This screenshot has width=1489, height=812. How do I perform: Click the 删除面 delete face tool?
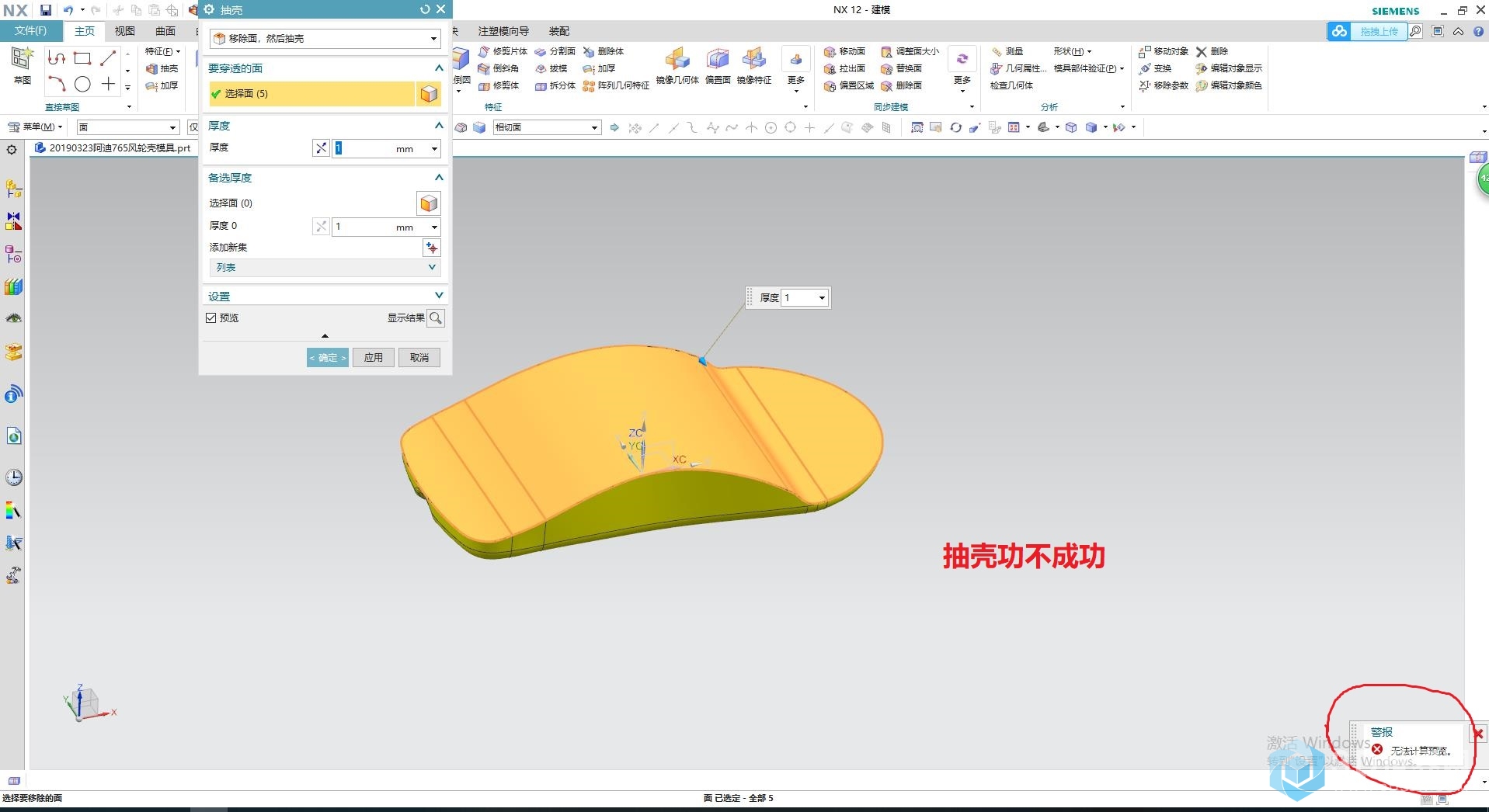(901, 85)
